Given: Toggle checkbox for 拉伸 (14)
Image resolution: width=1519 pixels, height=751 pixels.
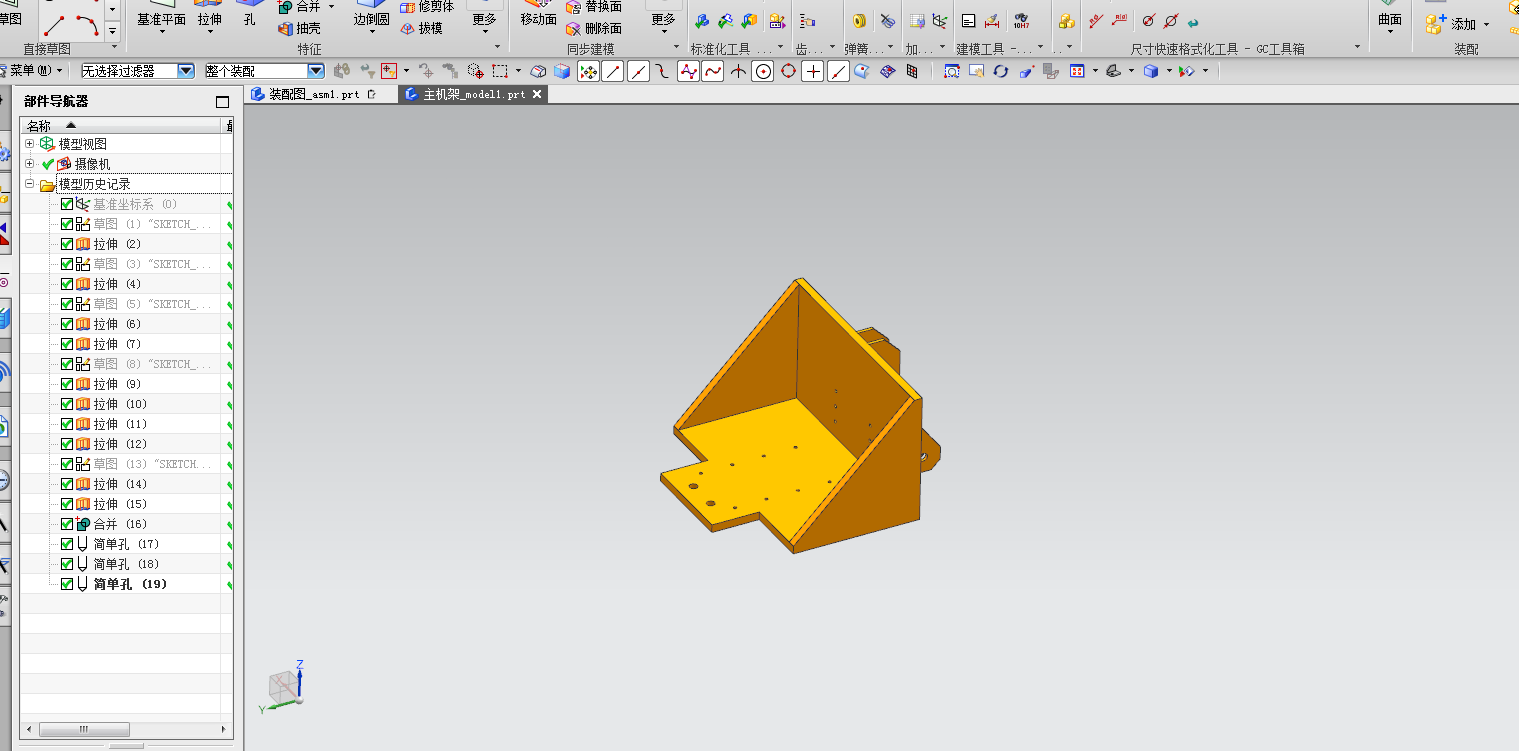Looking at the screenshot, I should (x=67, y=484).
